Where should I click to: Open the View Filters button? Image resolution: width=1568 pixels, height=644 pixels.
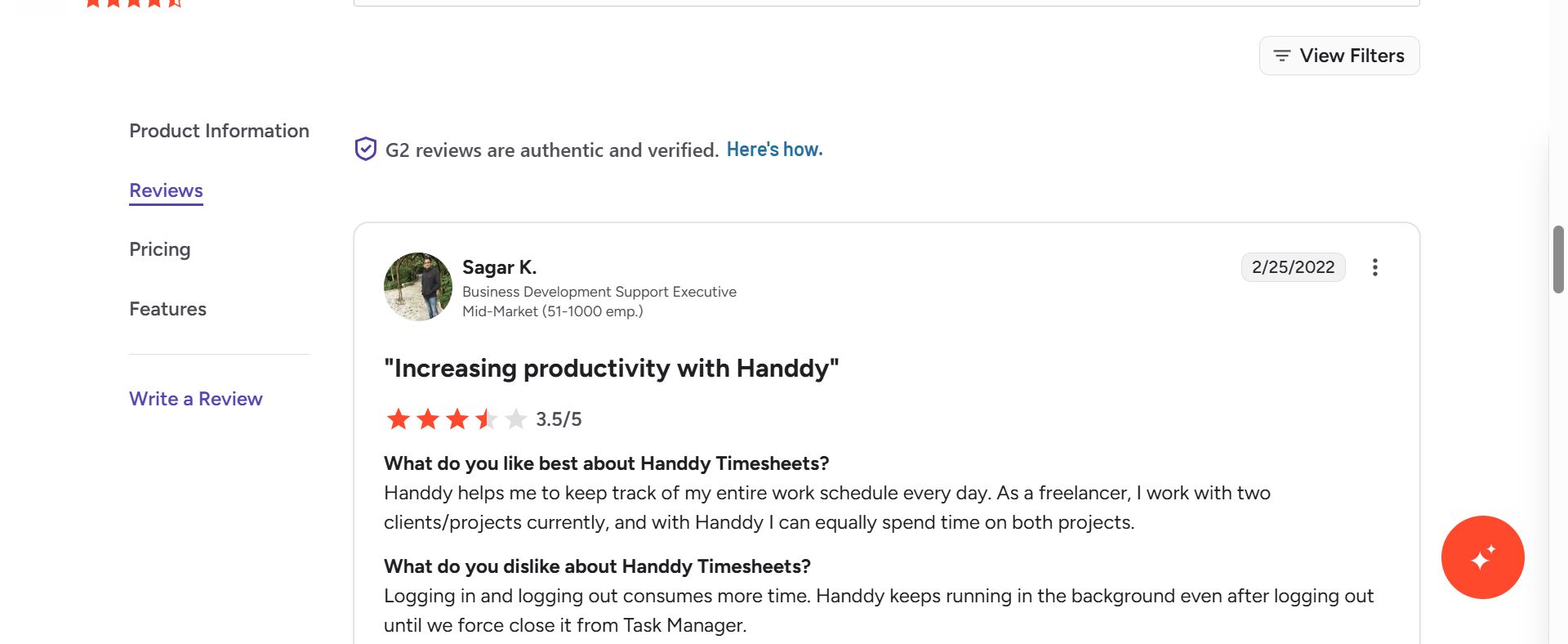tap(1339, 56)
